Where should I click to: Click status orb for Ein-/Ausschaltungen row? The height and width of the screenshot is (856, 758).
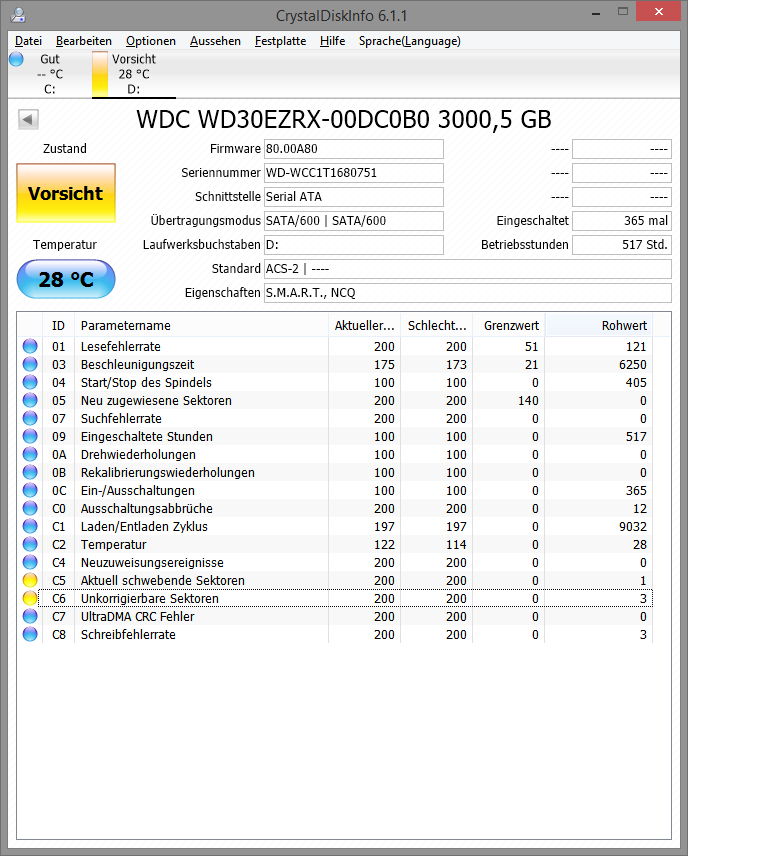[x=30, y=490]
